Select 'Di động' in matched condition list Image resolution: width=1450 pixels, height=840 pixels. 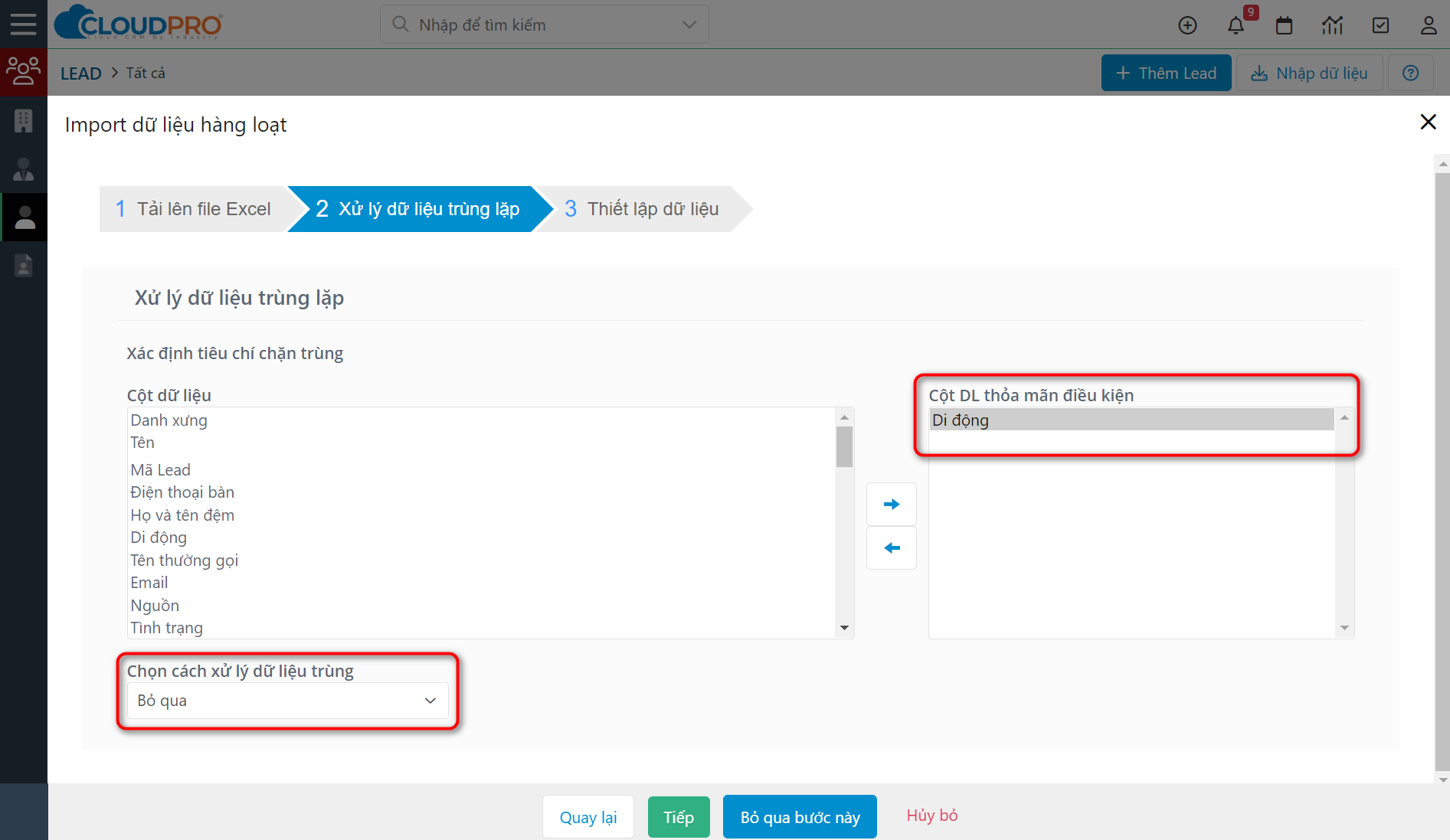[1131, 420]
